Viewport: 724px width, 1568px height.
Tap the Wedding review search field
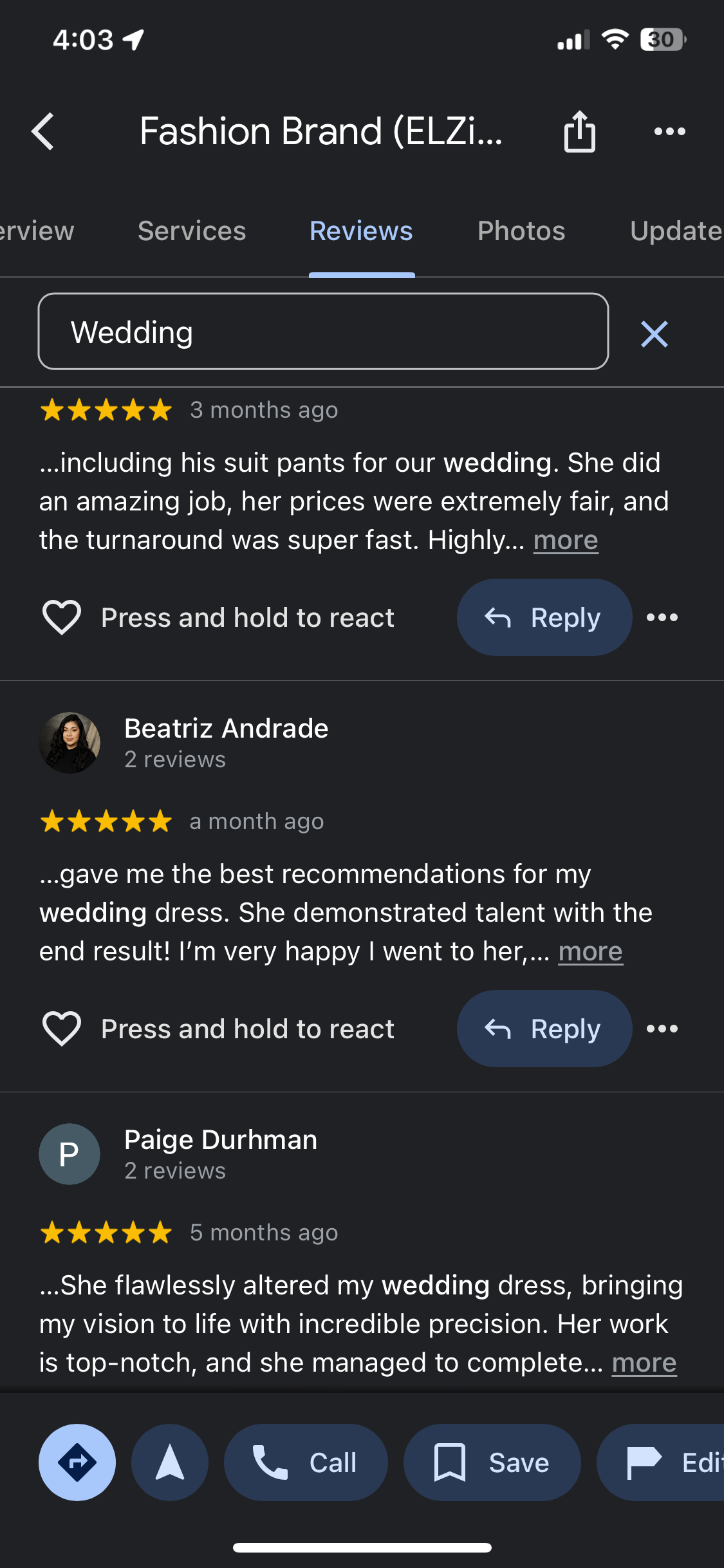point(323,331)
